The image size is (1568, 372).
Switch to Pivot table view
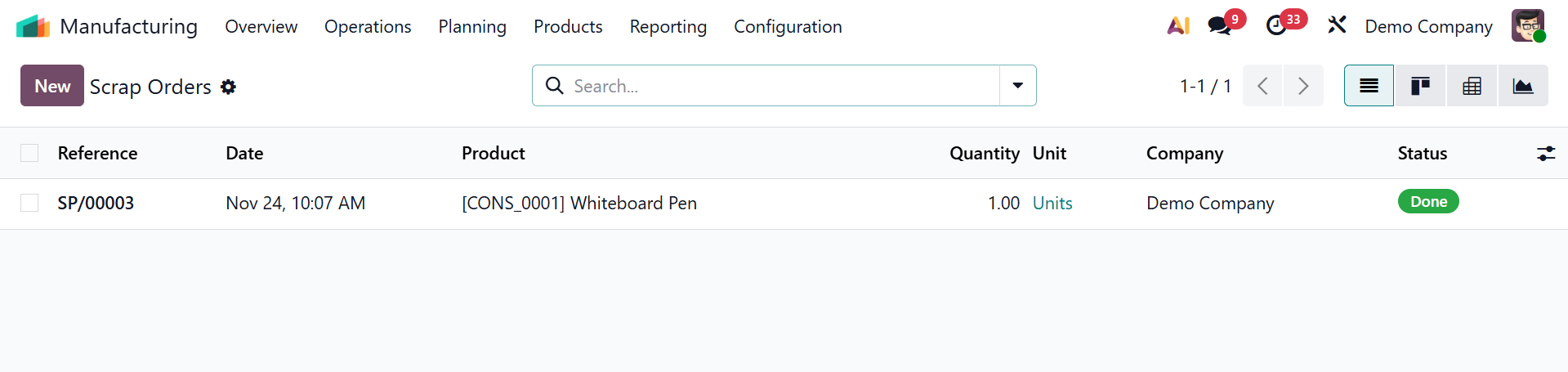[1472, 86]
